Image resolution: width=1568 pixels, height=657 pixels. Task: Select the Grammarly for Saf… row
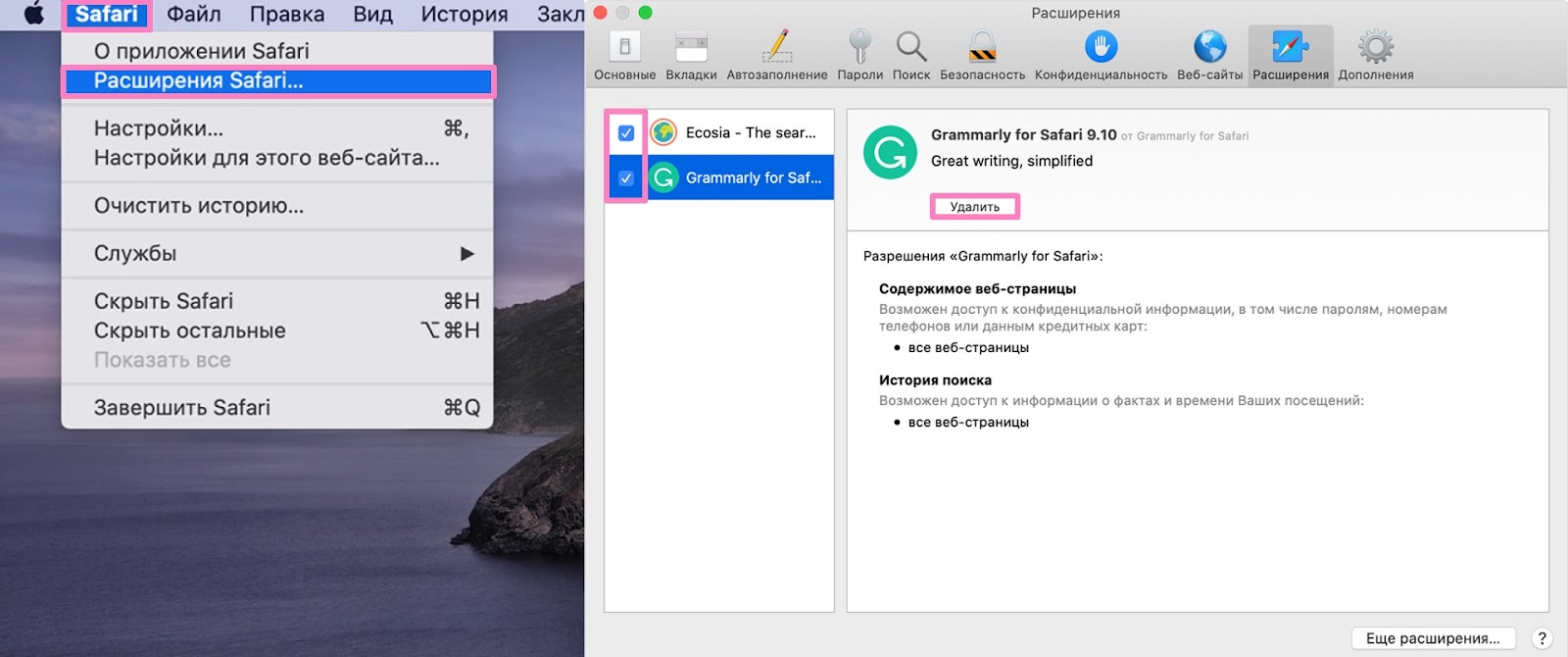click(719, 177)
